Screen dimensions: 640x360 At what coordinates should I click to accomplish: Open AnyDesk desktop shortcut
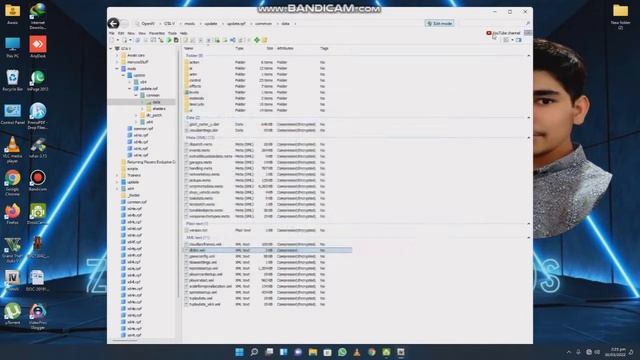pyautogui.click(x=38, y=47)
